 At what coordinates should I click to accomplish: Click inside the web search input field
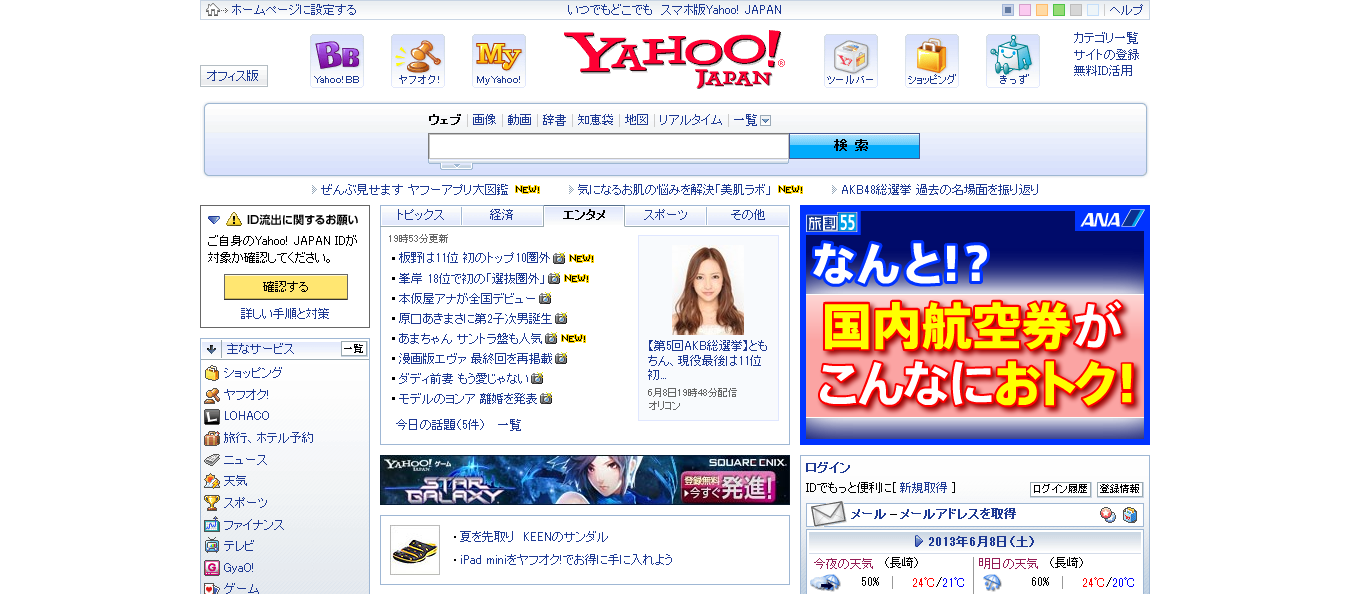609,146
